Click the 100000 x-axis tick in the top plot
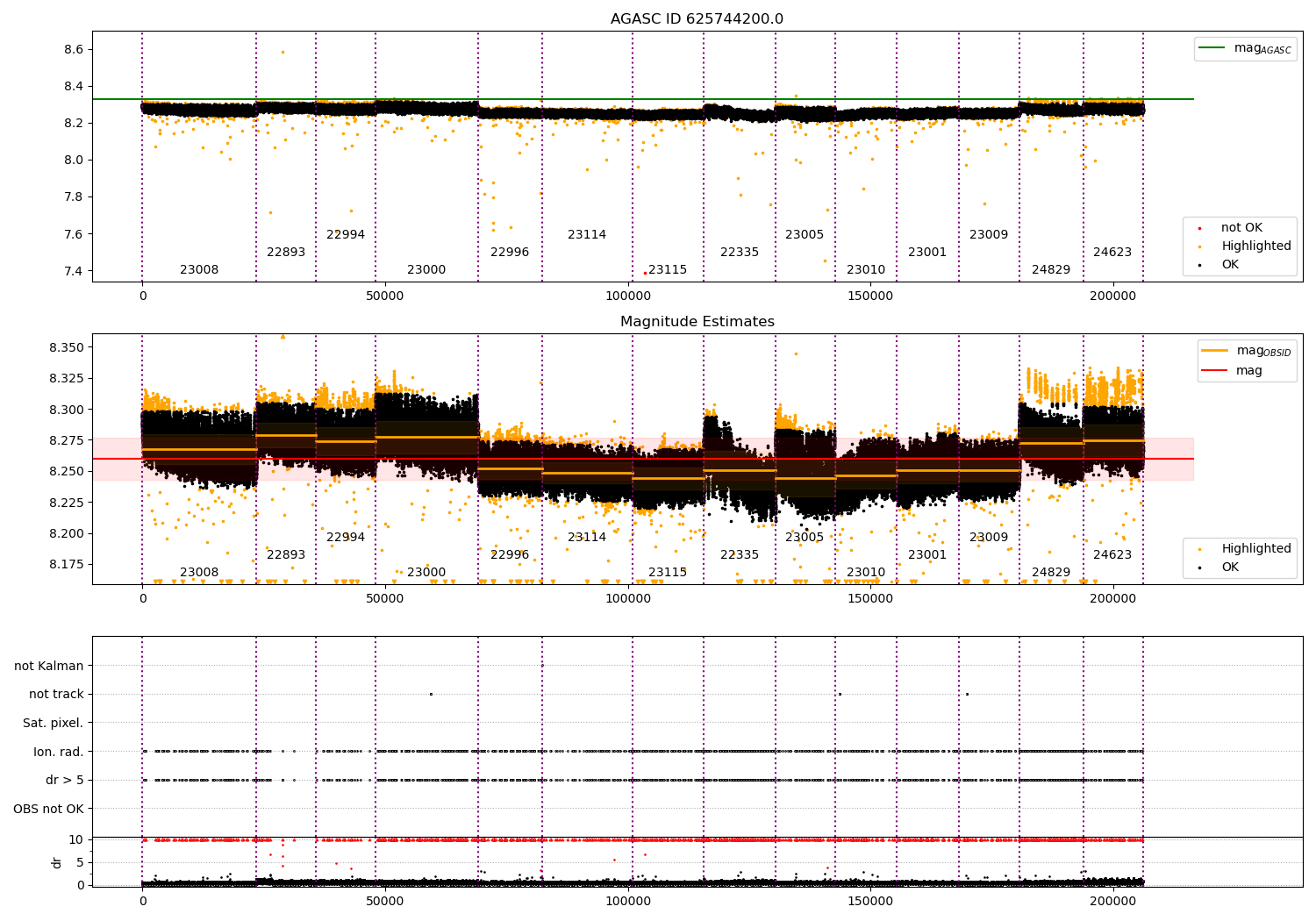 (628, 296)
